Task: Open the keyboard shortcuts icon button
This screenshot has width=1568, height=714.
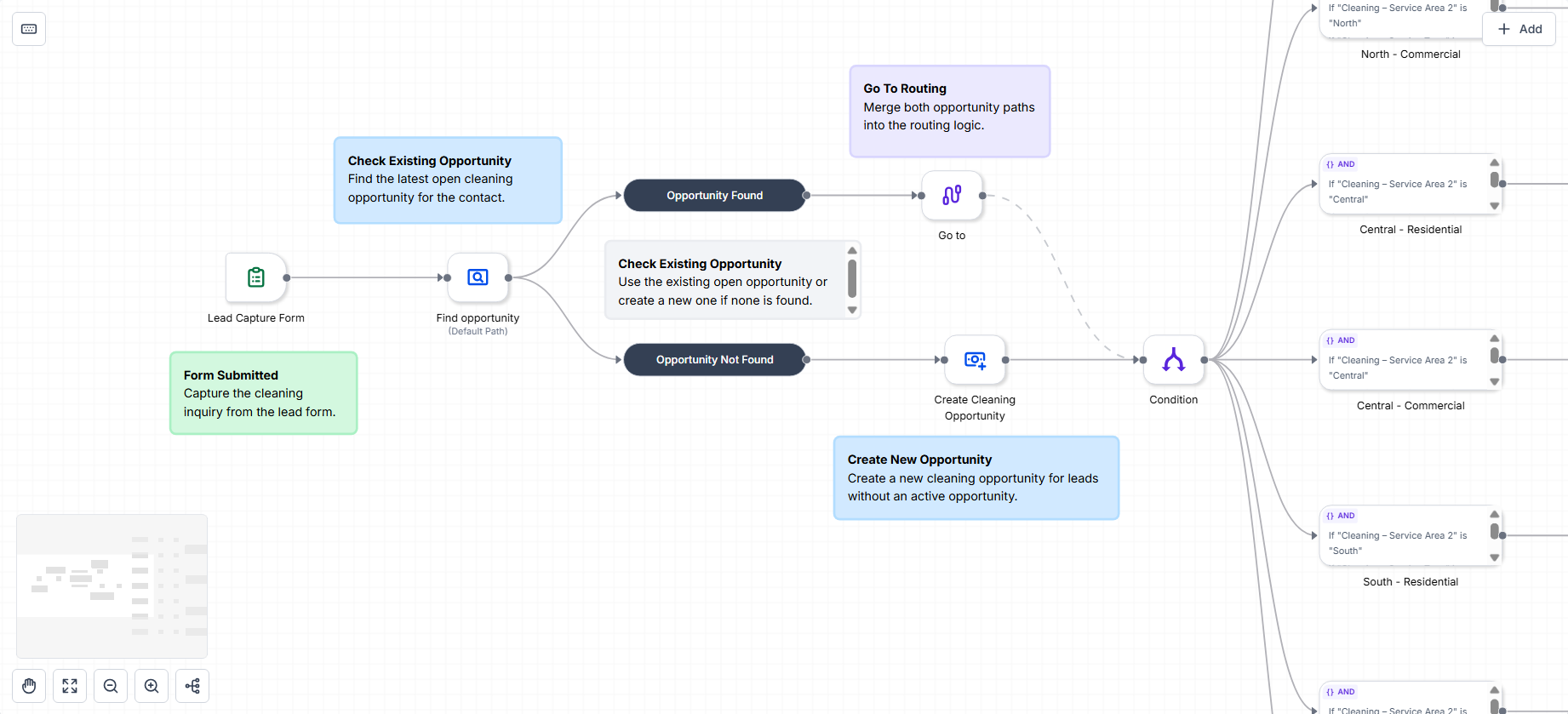Action: coord(29,29)
